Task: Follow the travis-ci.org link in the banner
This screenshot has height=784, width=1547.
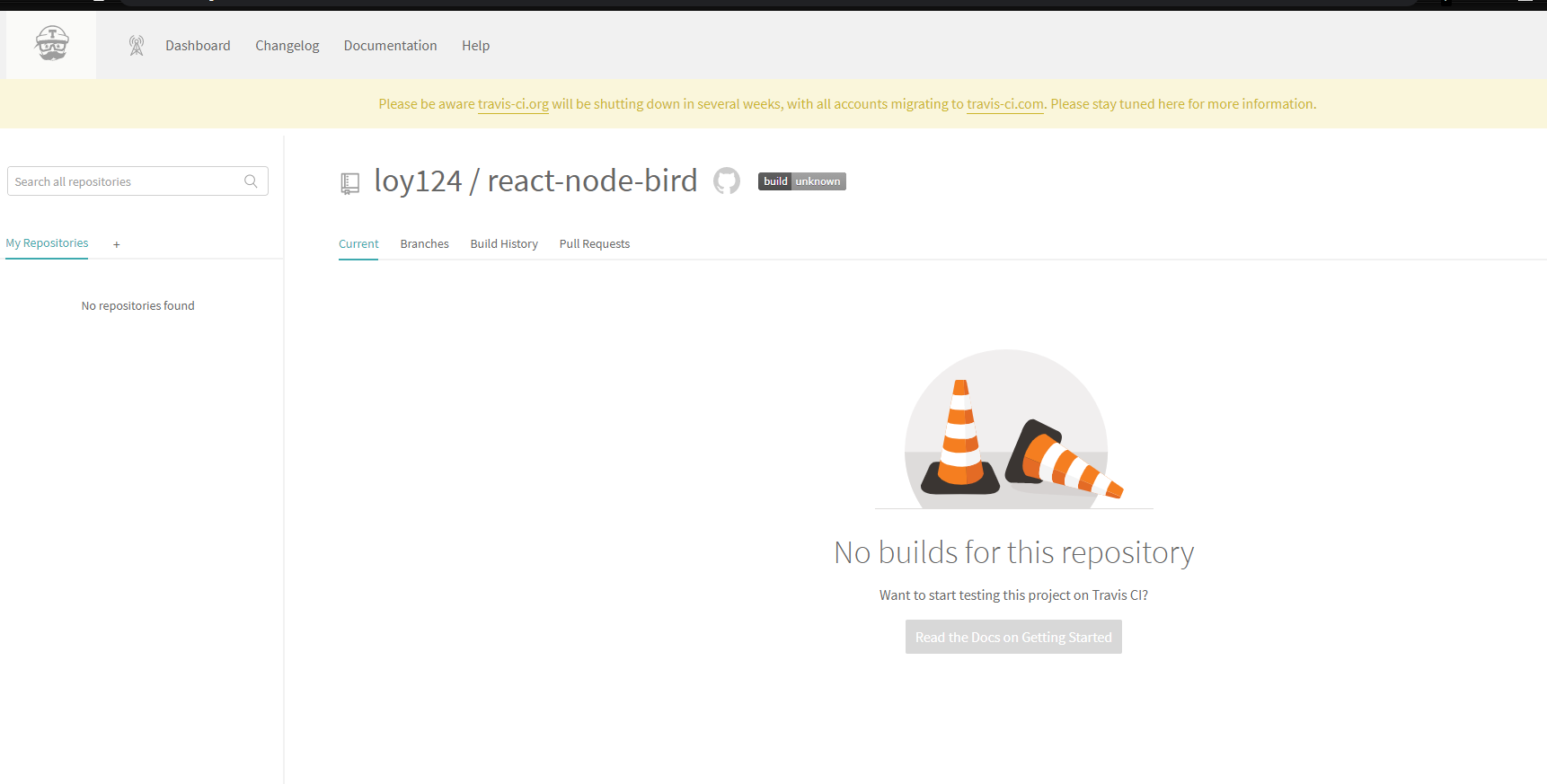Action: [x=513, y=104]
